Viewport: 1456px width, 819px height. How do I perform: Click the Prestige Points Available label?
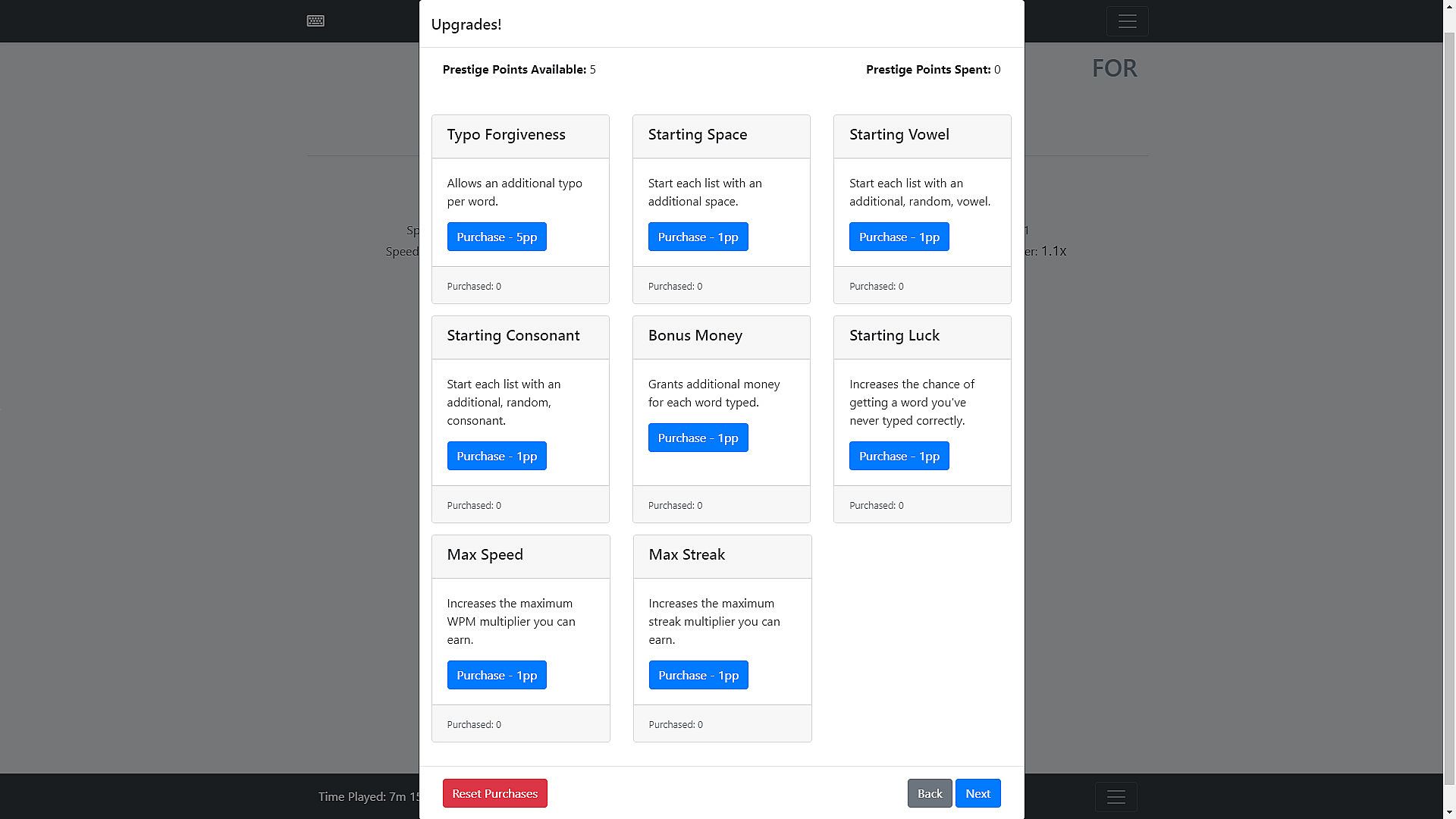click(514, 70)
